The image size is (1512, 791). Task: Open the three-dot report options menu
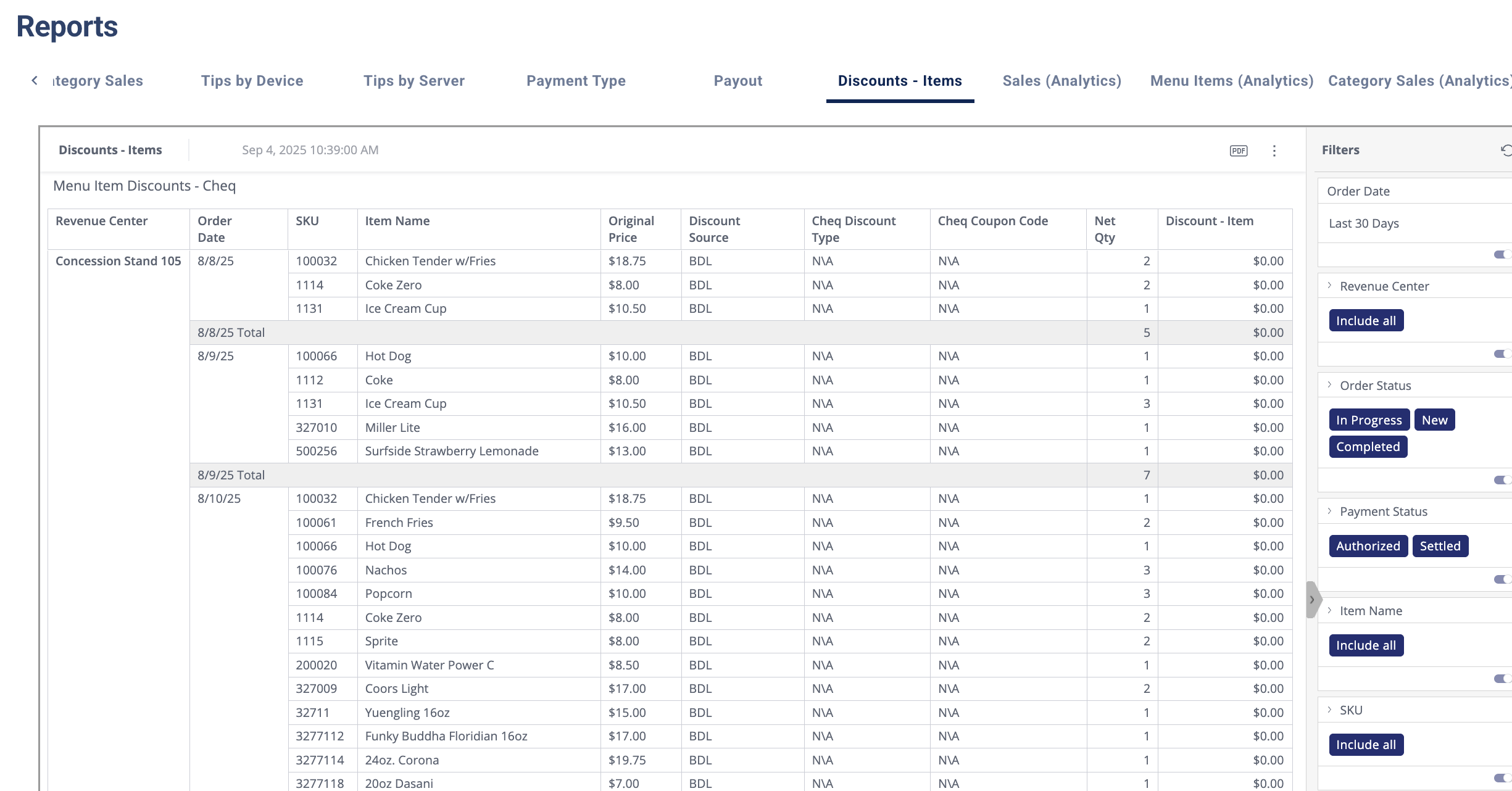tap(1274, 151)
